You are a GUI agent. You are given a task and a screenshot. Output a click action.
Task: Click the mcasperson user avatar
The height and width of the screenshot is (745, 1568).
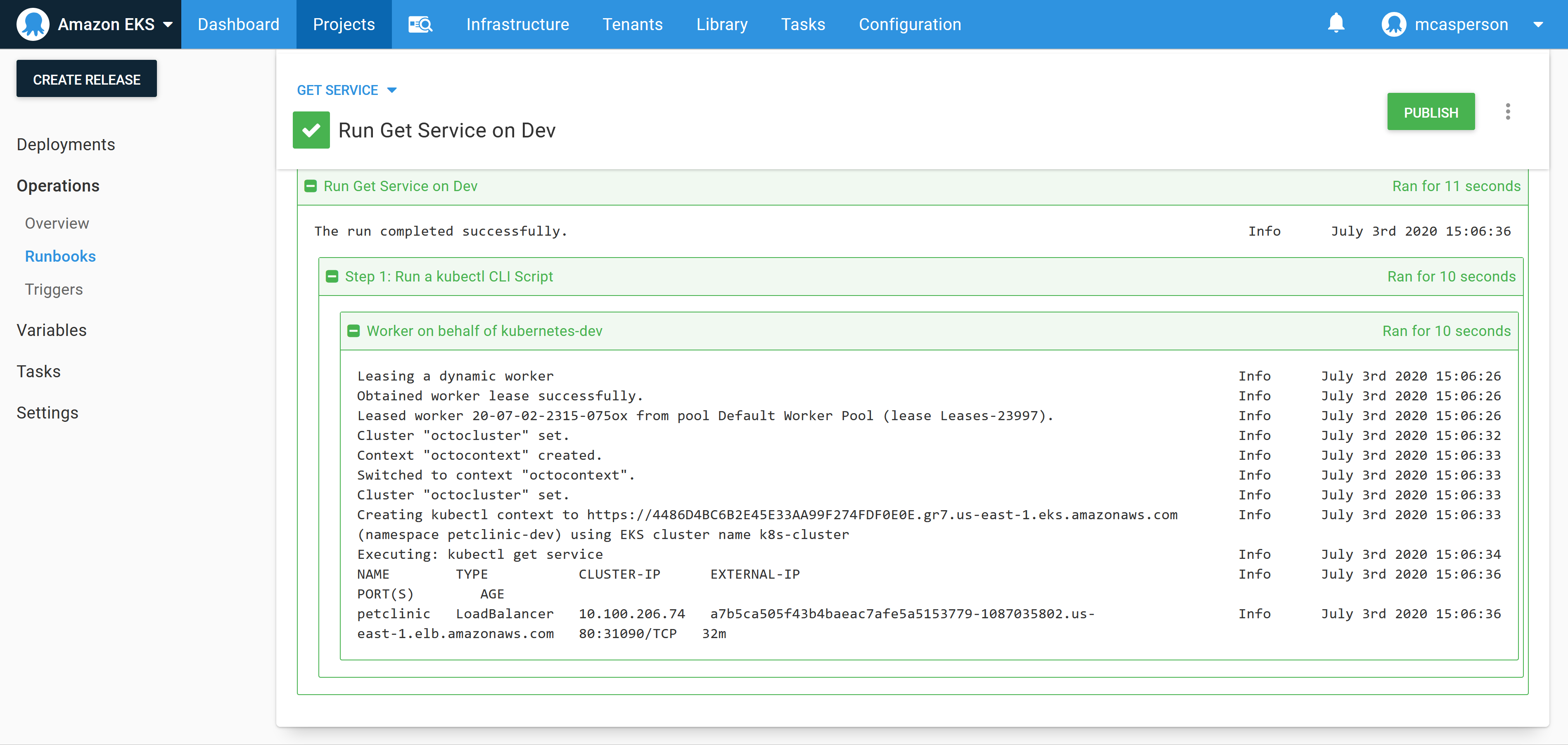(x=1393, y=24)
